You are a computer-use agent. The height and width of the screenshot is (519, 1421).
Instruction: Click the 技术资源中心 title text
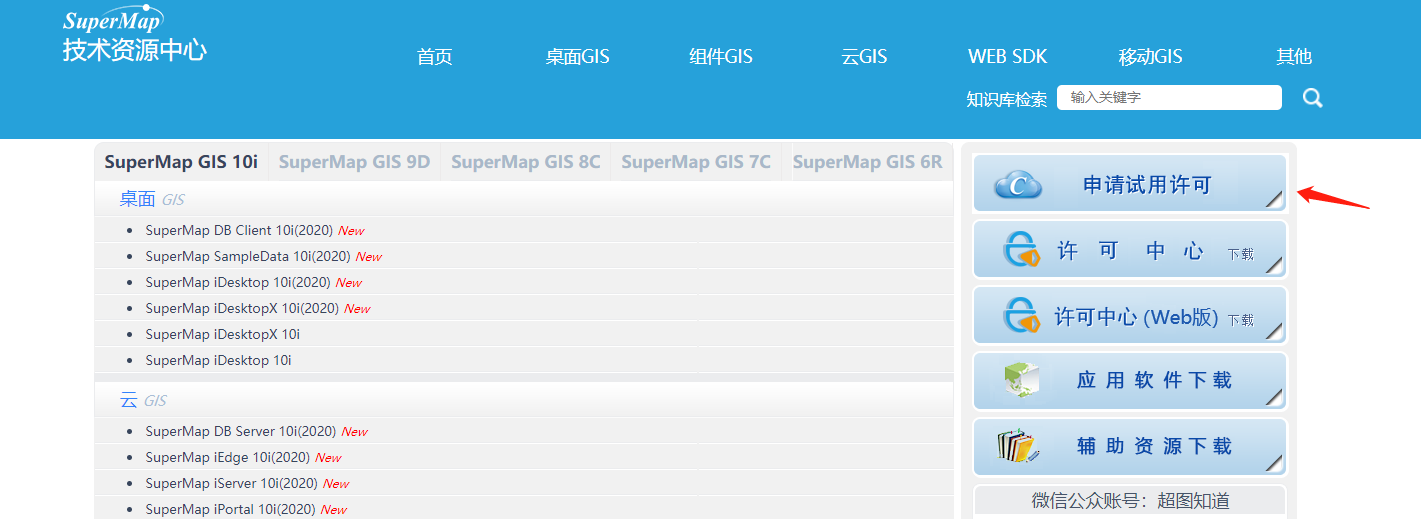pos(134,50)
